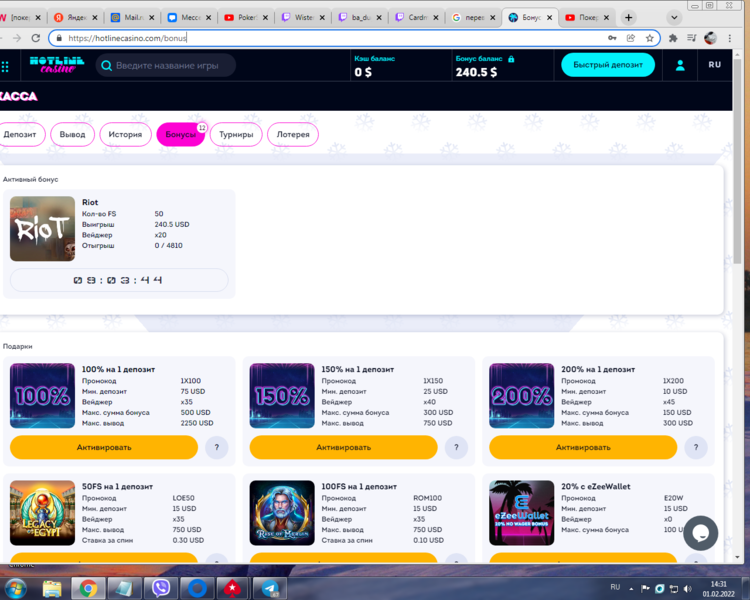Select the Лотерея tab

pyautogui.click(x=293, y=134)
